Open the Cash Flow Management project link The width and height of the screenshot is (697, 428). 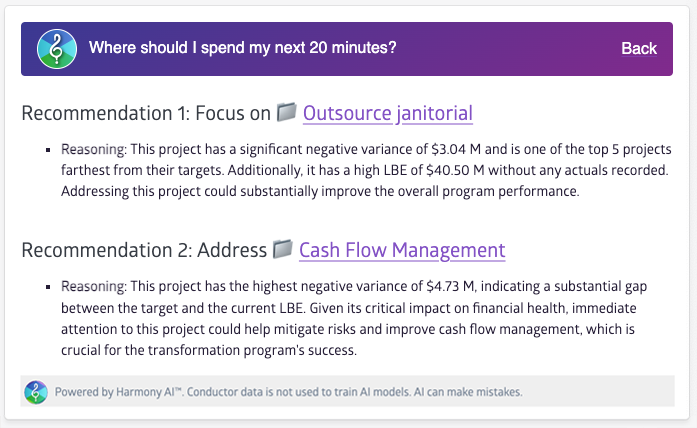402,250
